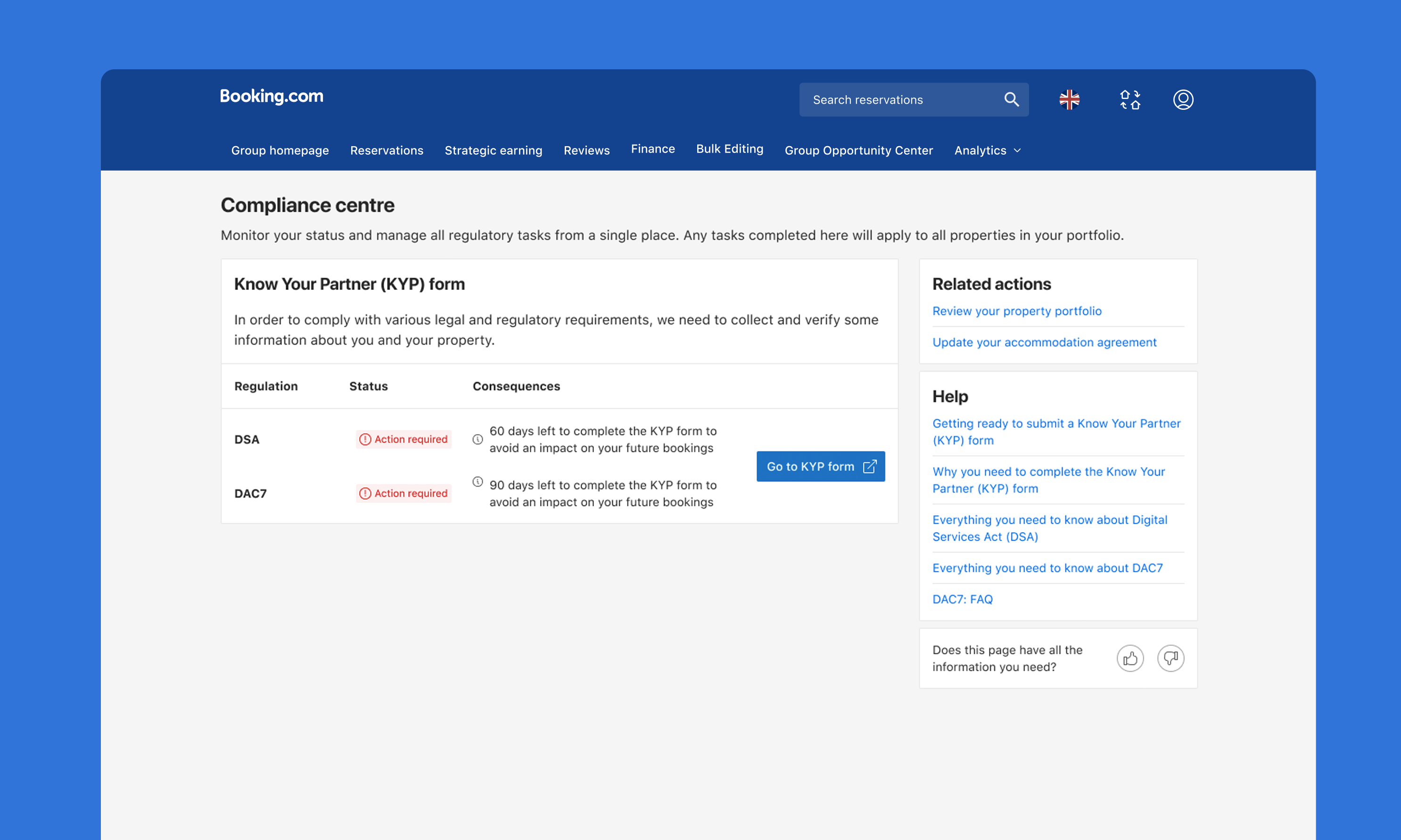Click the Booking.com logo
The height and width of the screenshot is (840, 1401).
272,96
